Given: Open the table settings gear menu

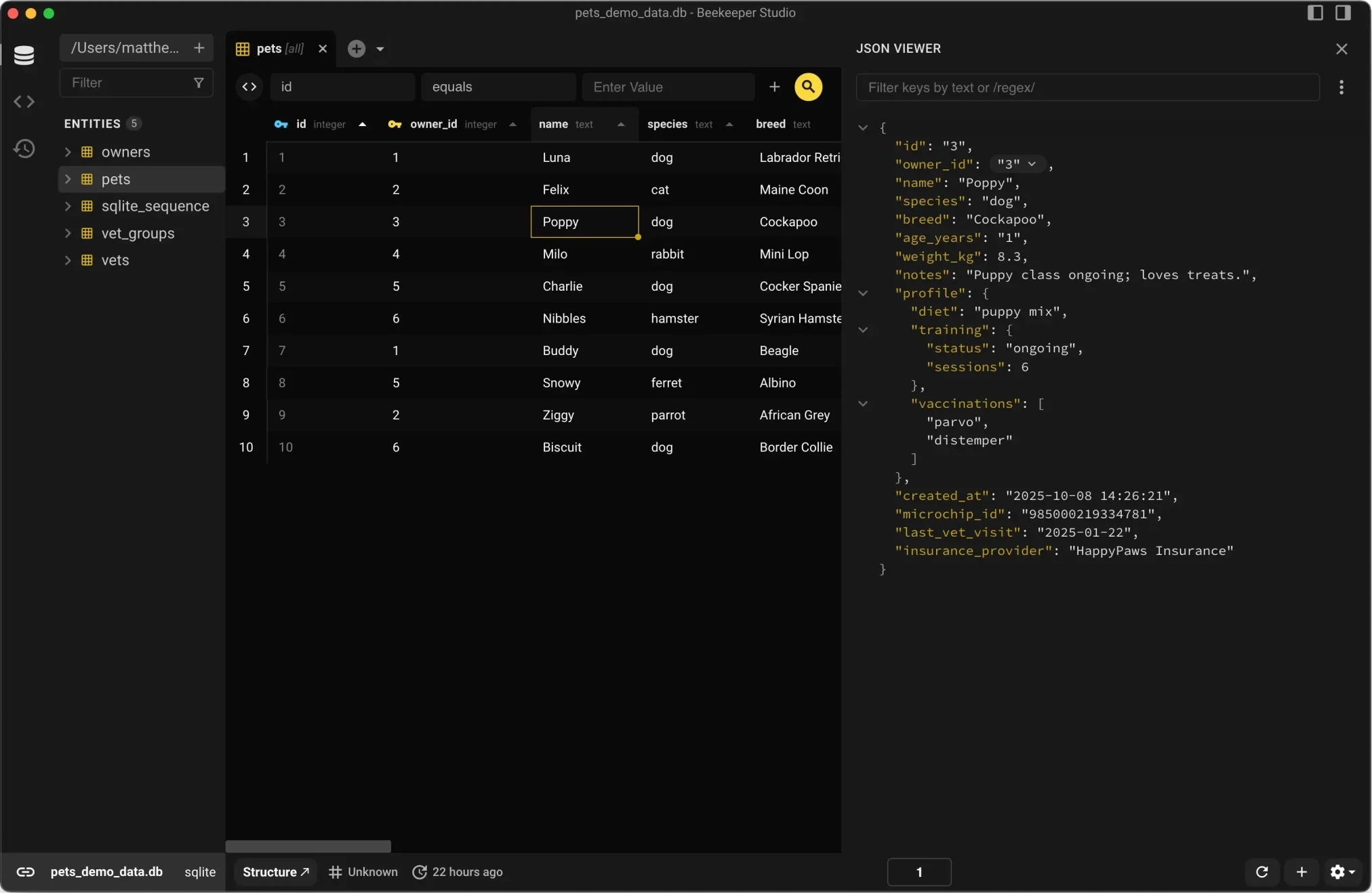Looking at the screenshot, I should [x=1342, y=872].
